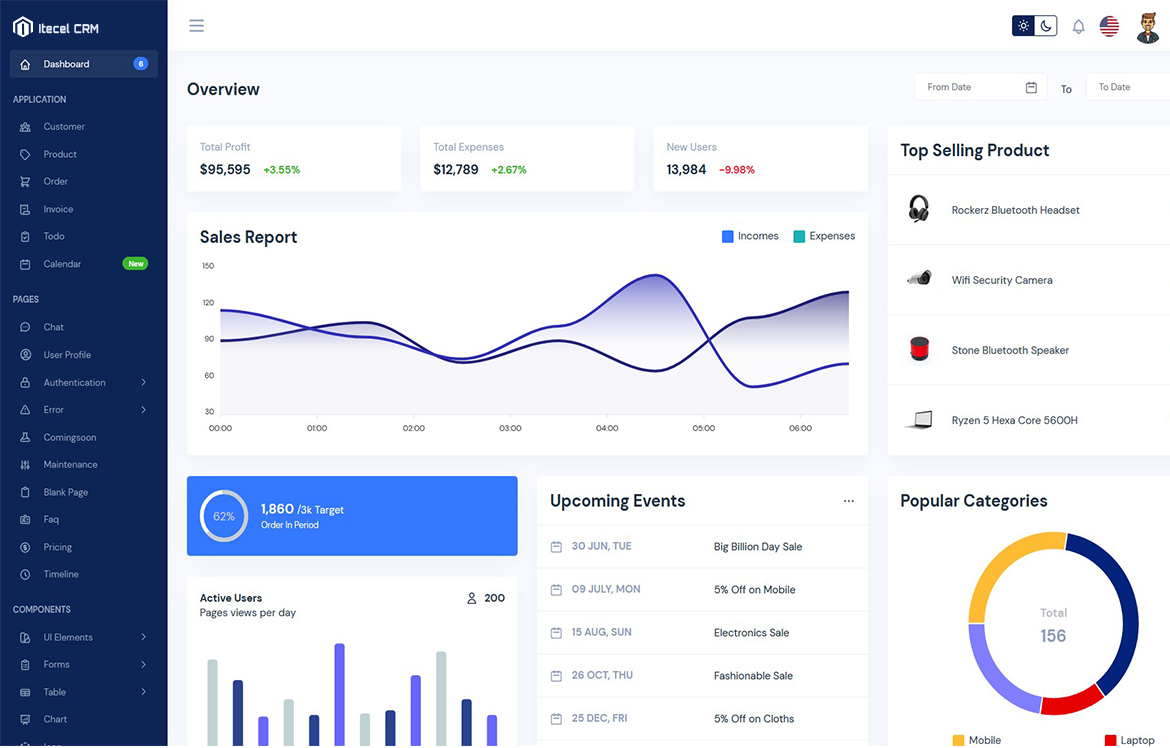Click the green New badge on Calendar
This screenshot has height=748, width=1170.
(x=135, y=264)
